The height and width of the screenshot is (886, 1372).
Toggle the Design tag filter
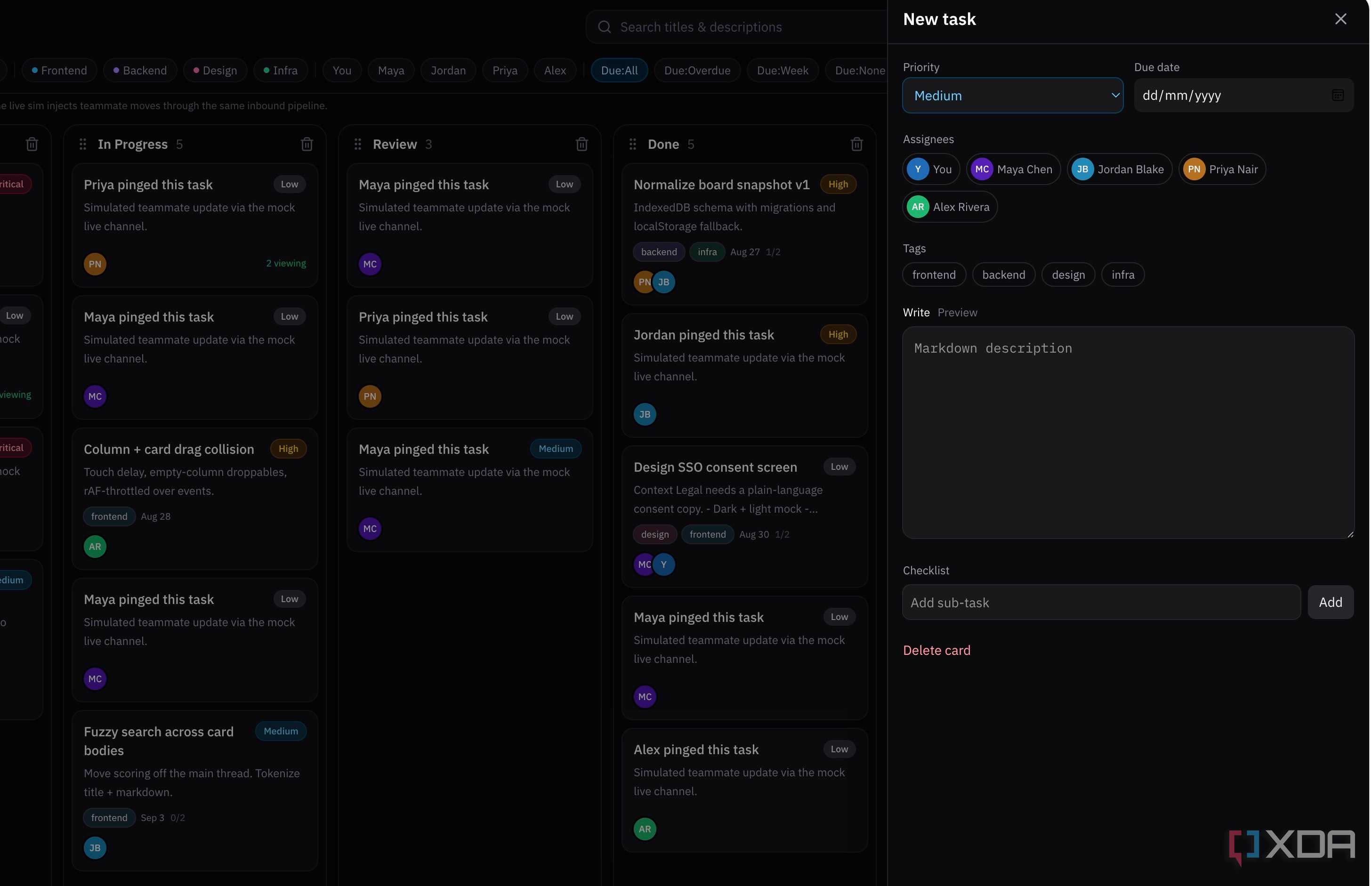tap(215, 70)
